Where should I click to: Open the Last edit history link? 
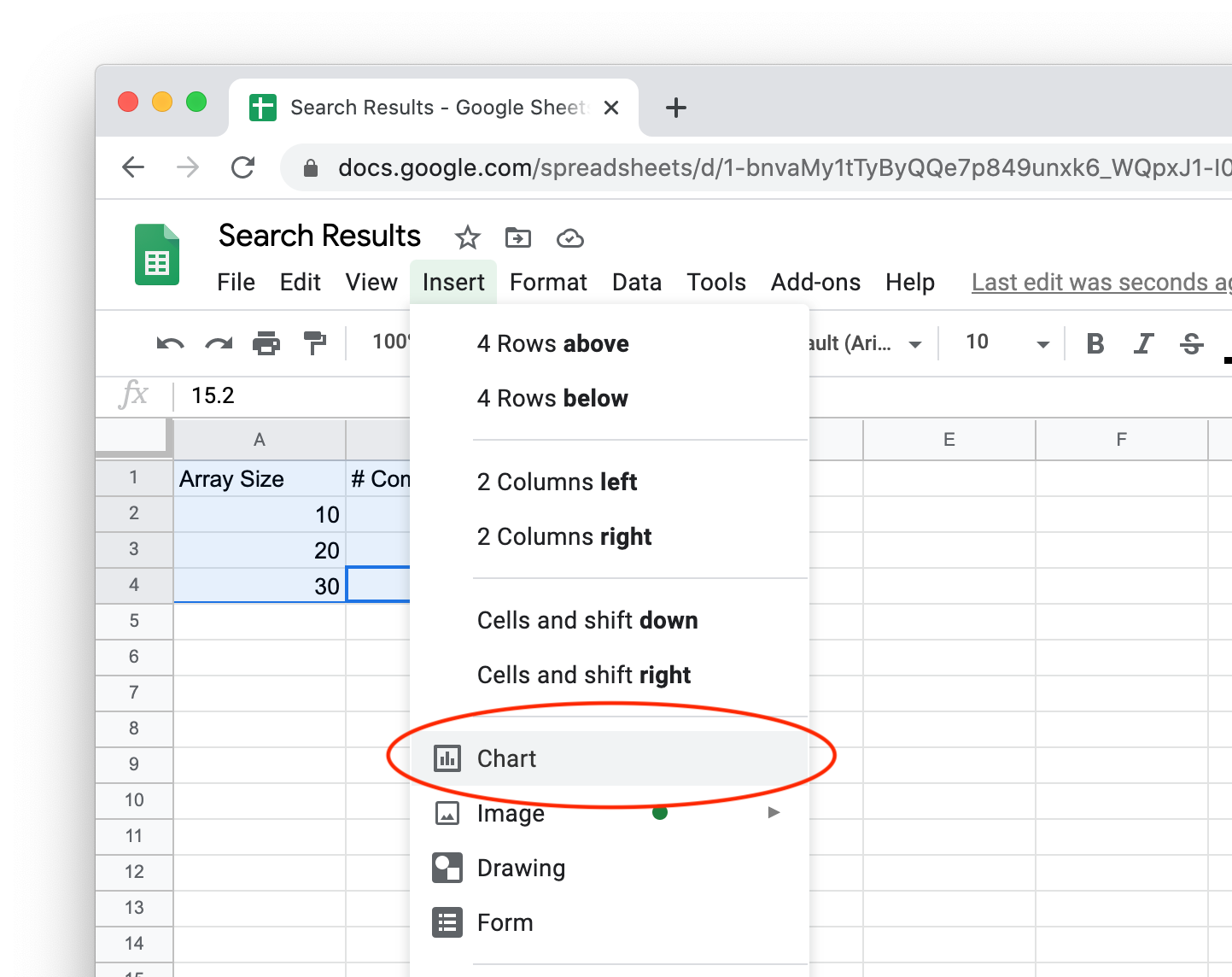coord(1101,283)
